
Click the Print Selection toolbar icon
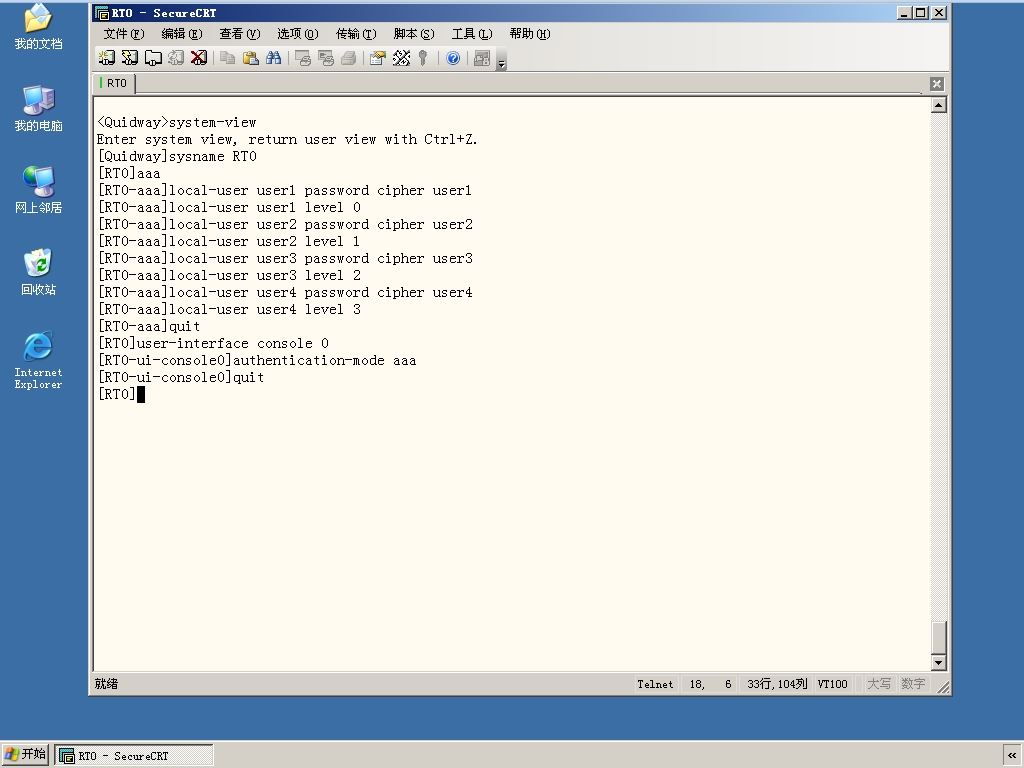[x=325, y=58]
